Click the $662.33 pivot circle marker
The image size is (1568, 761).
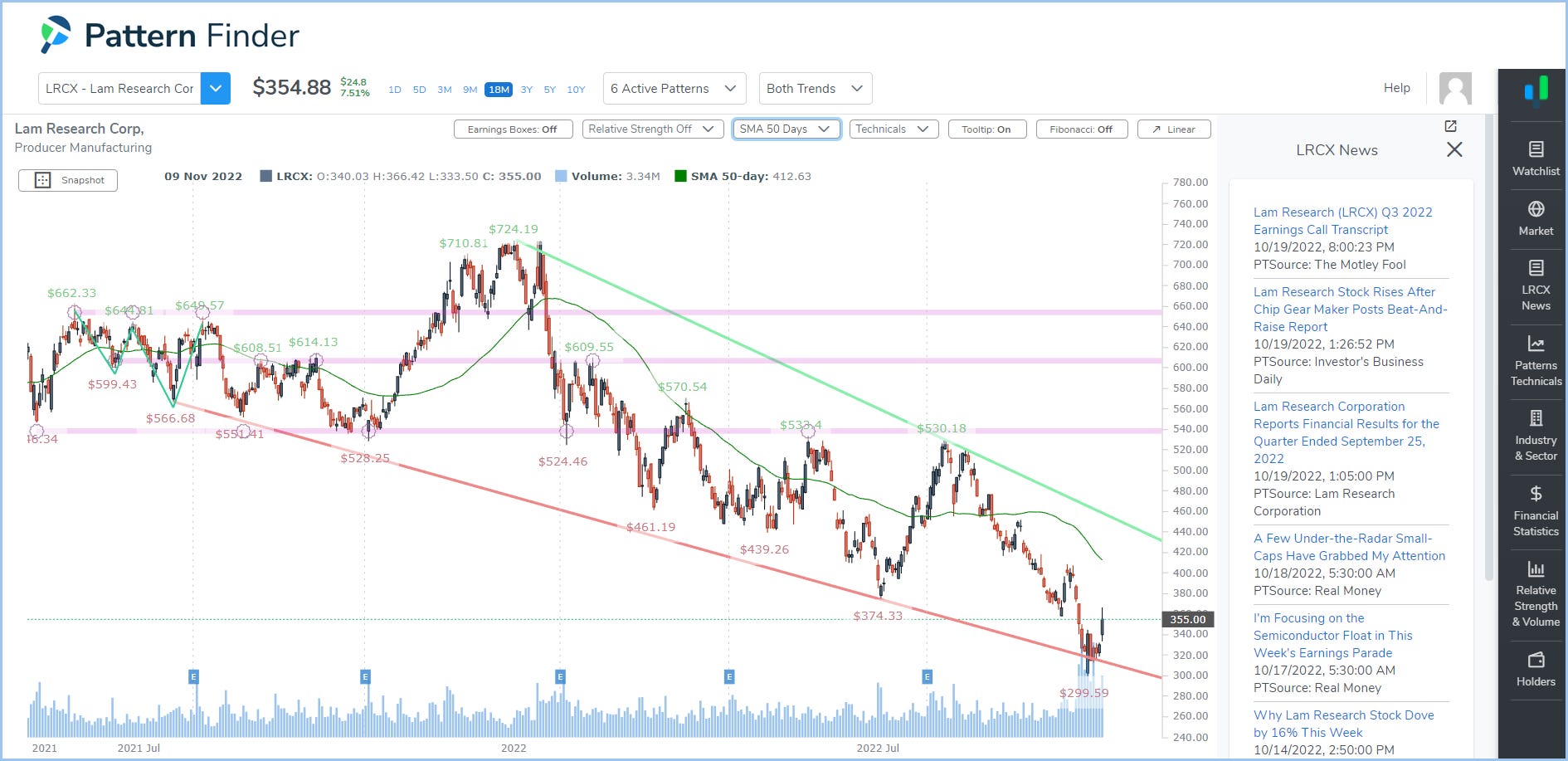tap(75, 312)
